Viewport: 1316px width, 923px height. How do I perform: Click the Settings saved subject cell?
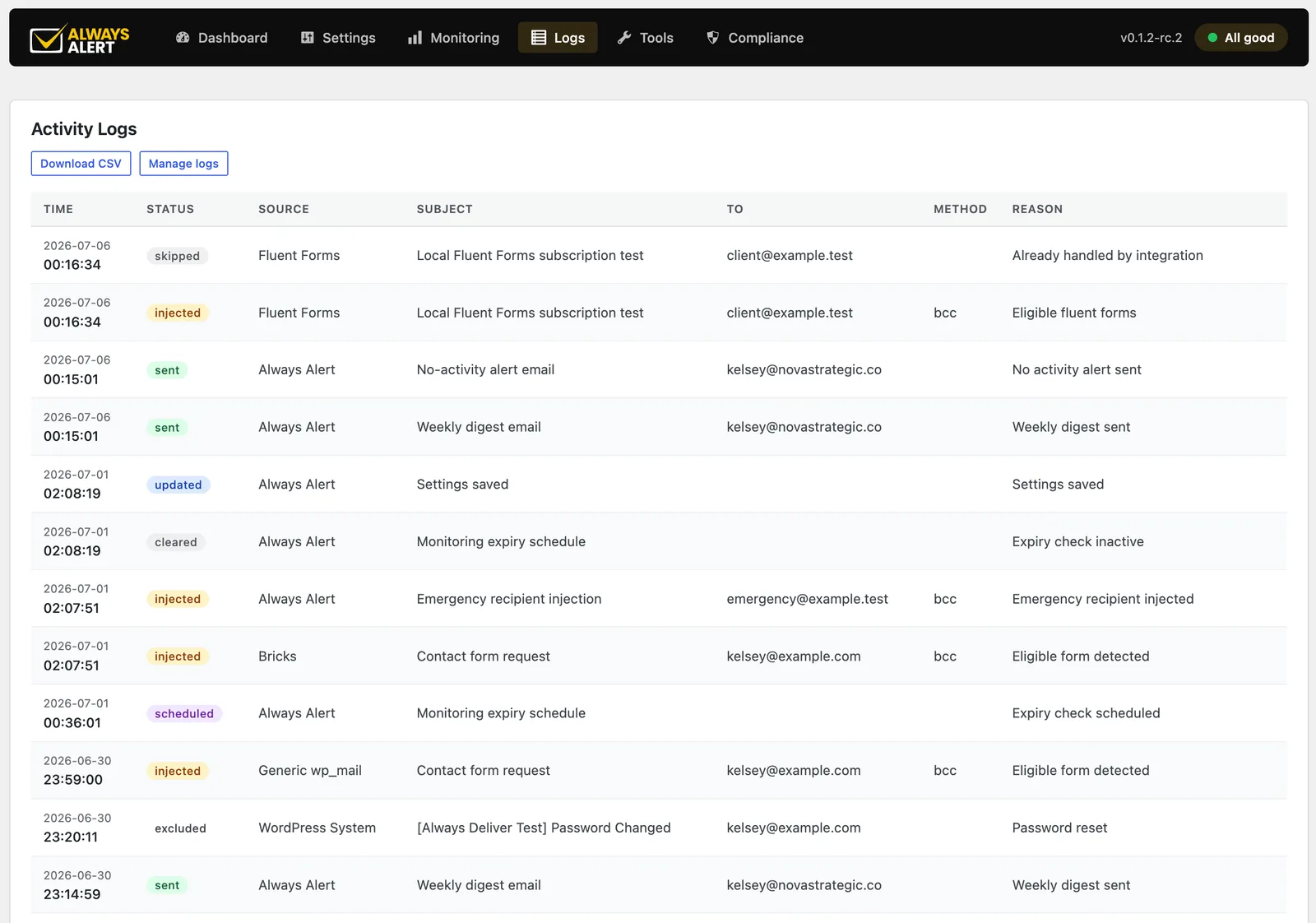(462, 485)
